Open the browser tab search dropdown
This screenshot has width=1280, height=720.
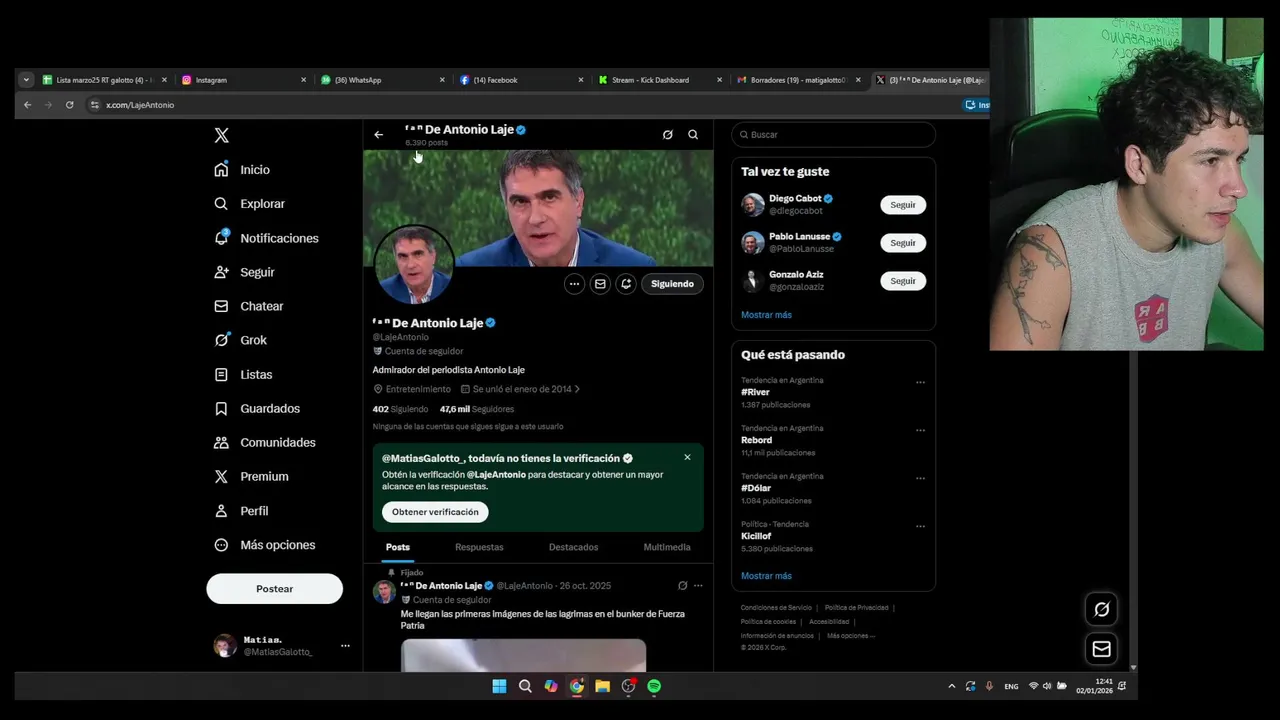26,80
